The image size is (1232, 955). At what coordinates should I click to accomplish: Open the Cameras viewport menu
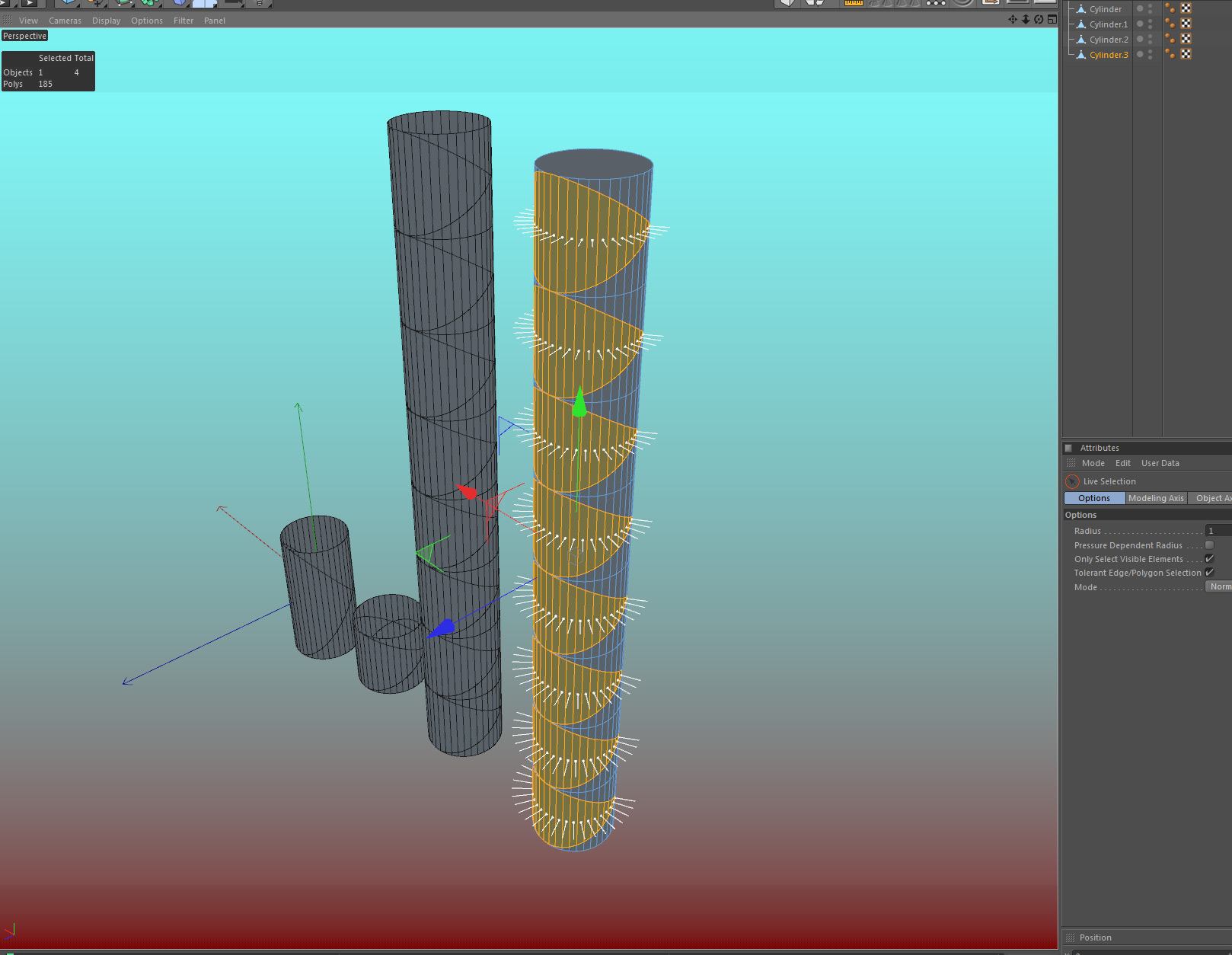click(65, 21)
